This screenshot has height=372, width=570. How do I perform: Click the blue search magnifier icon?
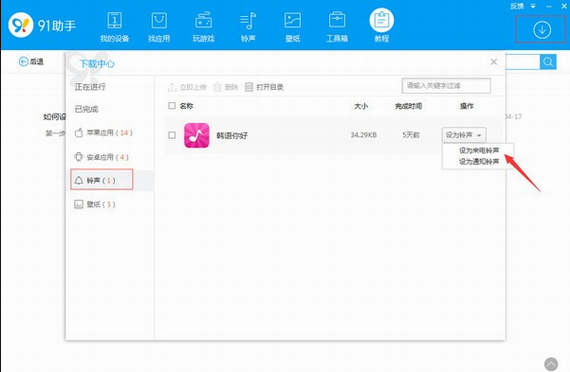click(x=548, y=62)
